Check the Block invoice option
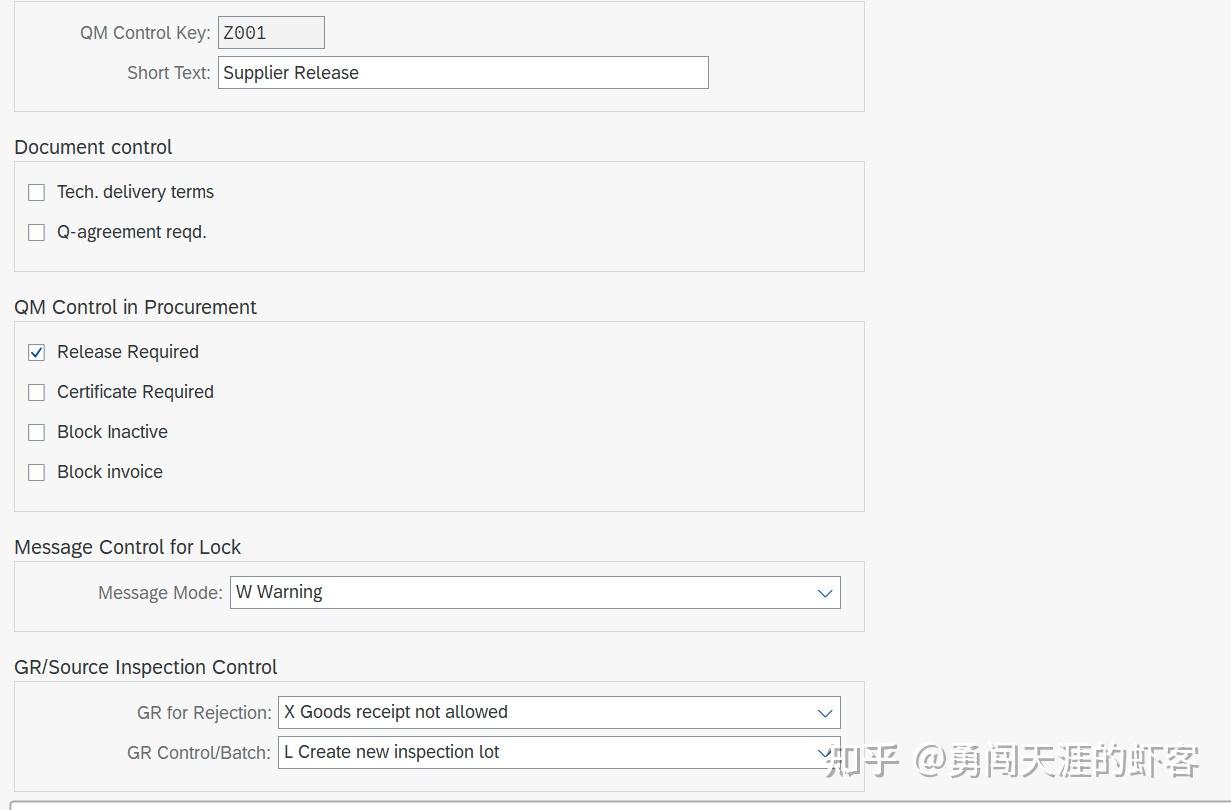Viewport: 1231px width, 810px height. click(x=36, y=472)
